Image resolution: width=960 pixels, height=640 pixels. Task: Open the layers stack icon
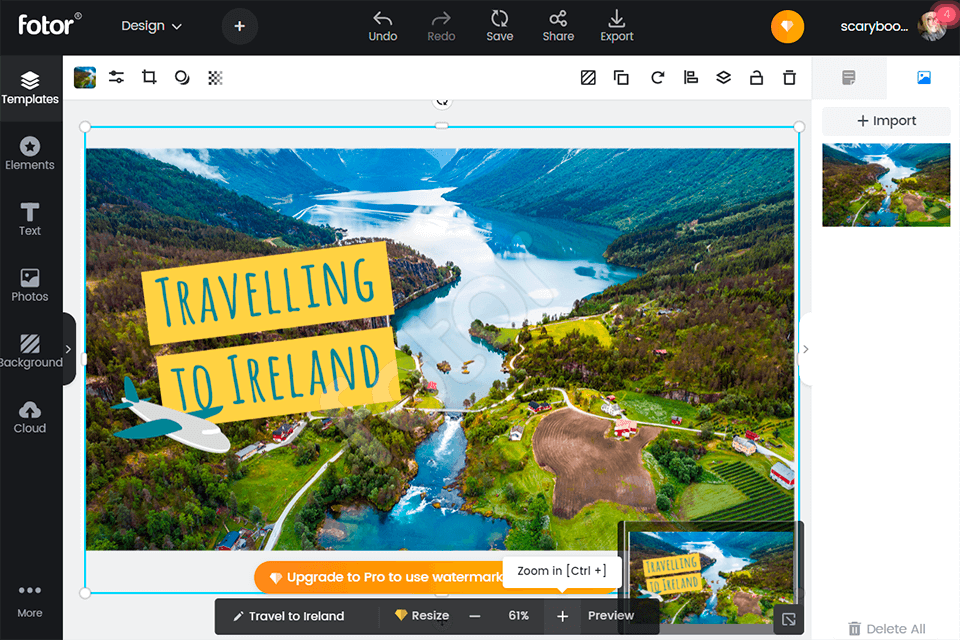[723, 77]
